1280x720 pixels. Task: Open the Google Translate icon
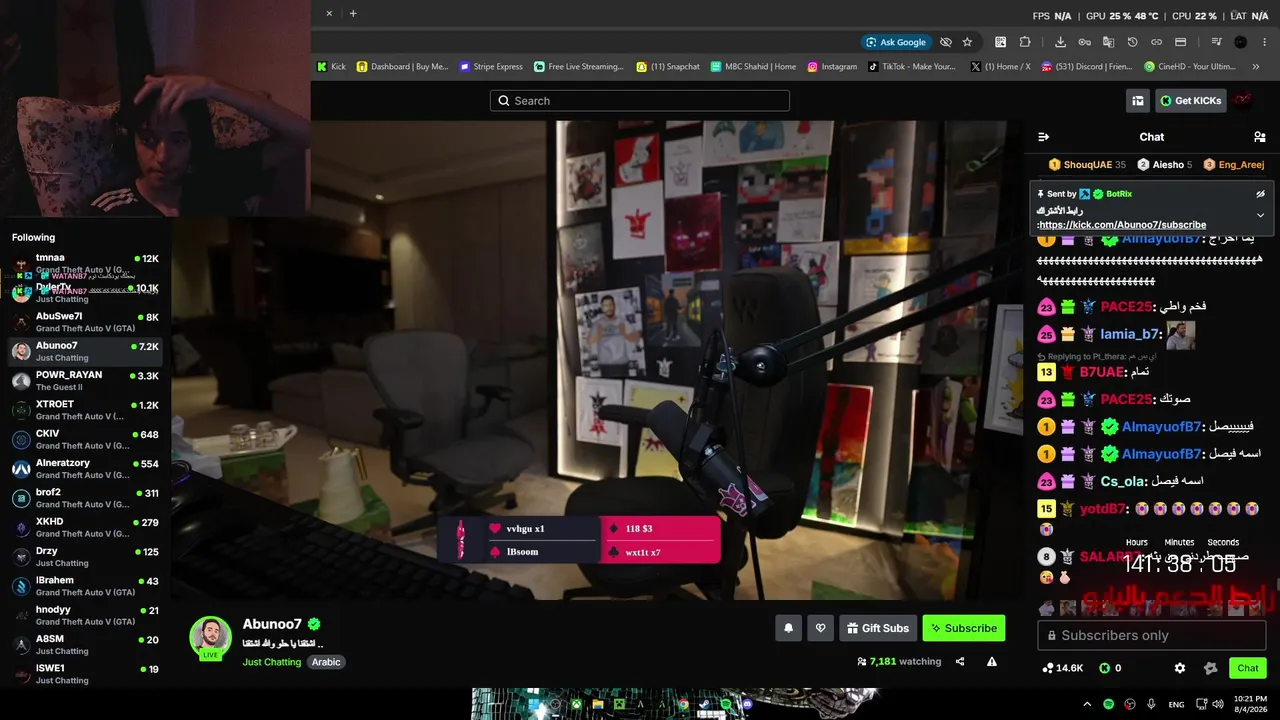[x=1108, y=42]
